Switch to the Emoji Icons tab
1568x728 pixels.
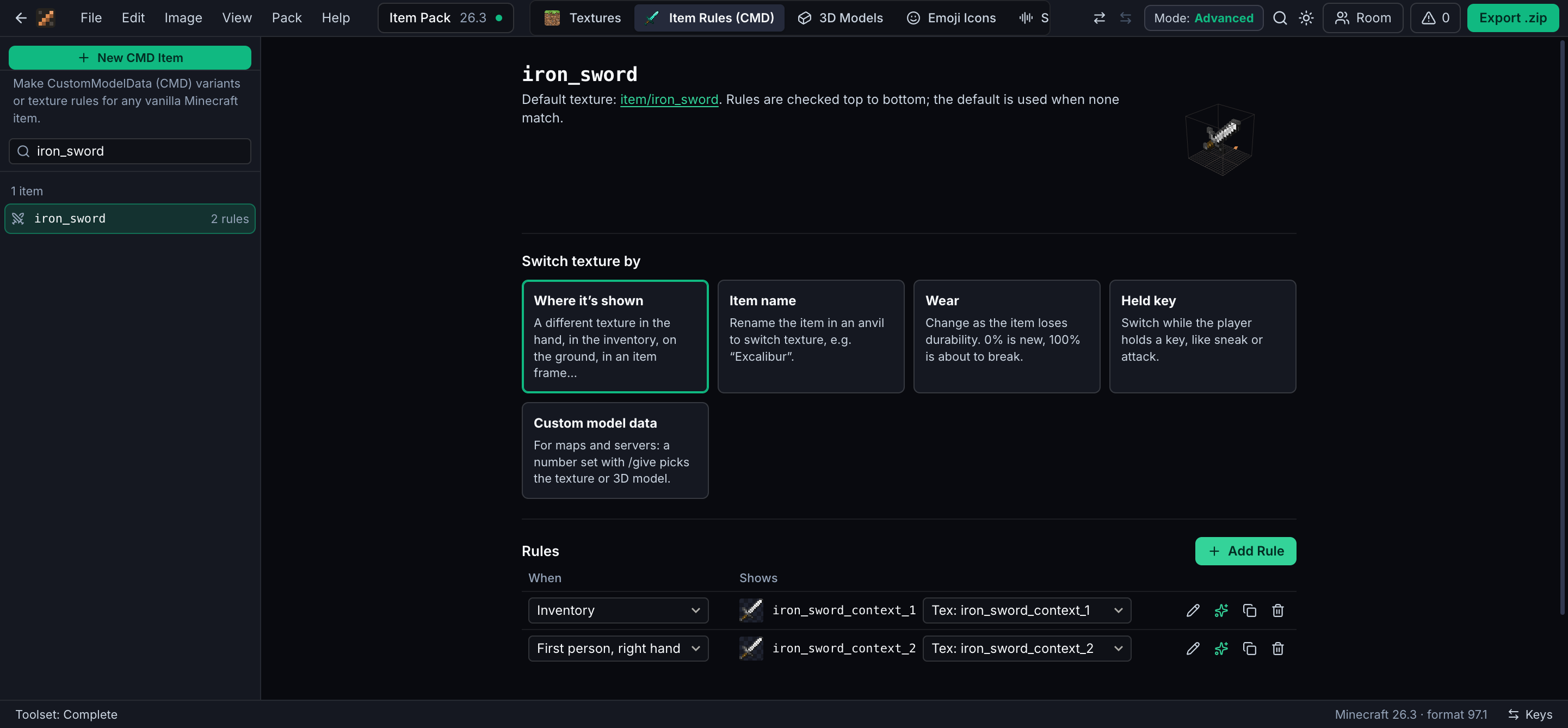pyautogui.click(x=951, y=17)
